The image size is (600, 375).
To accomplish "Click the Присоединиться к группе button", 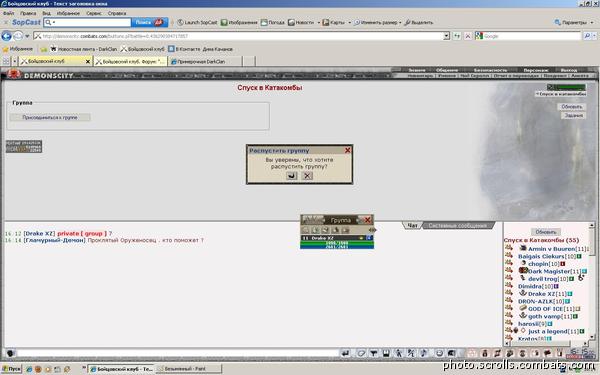I will [50, 117].
